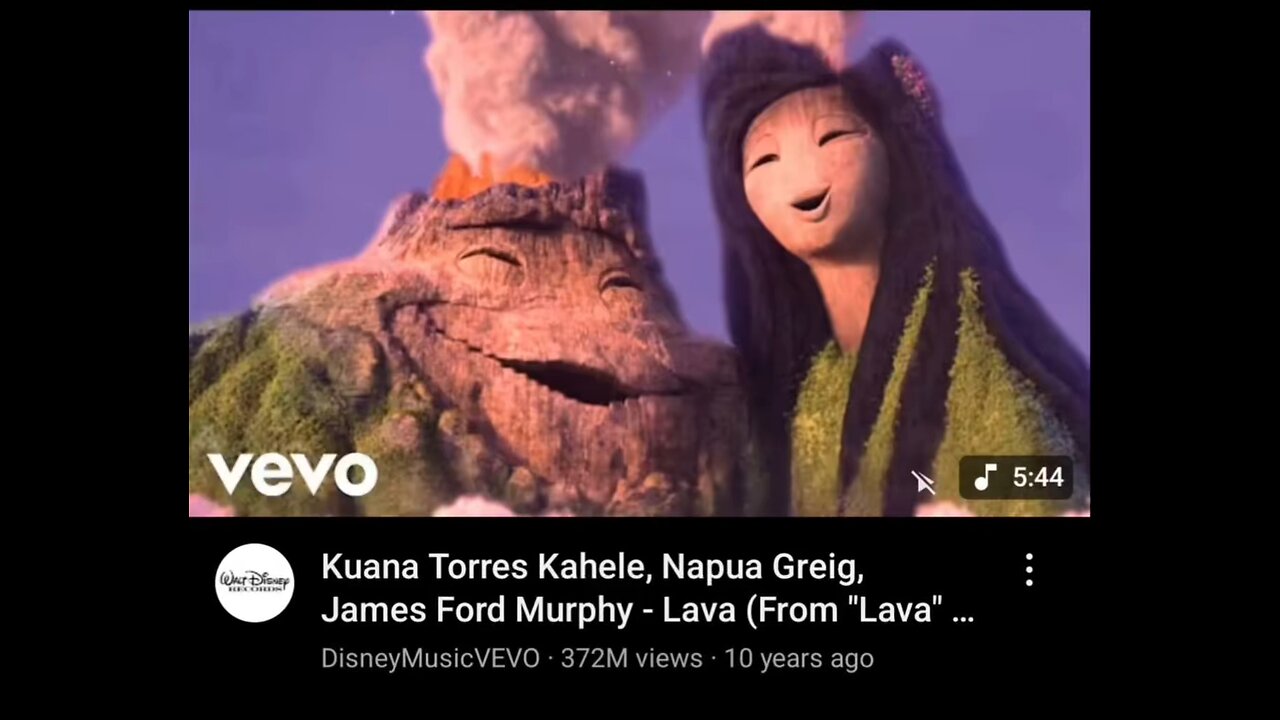Click the truncated ellipsis ending the title

963,613
